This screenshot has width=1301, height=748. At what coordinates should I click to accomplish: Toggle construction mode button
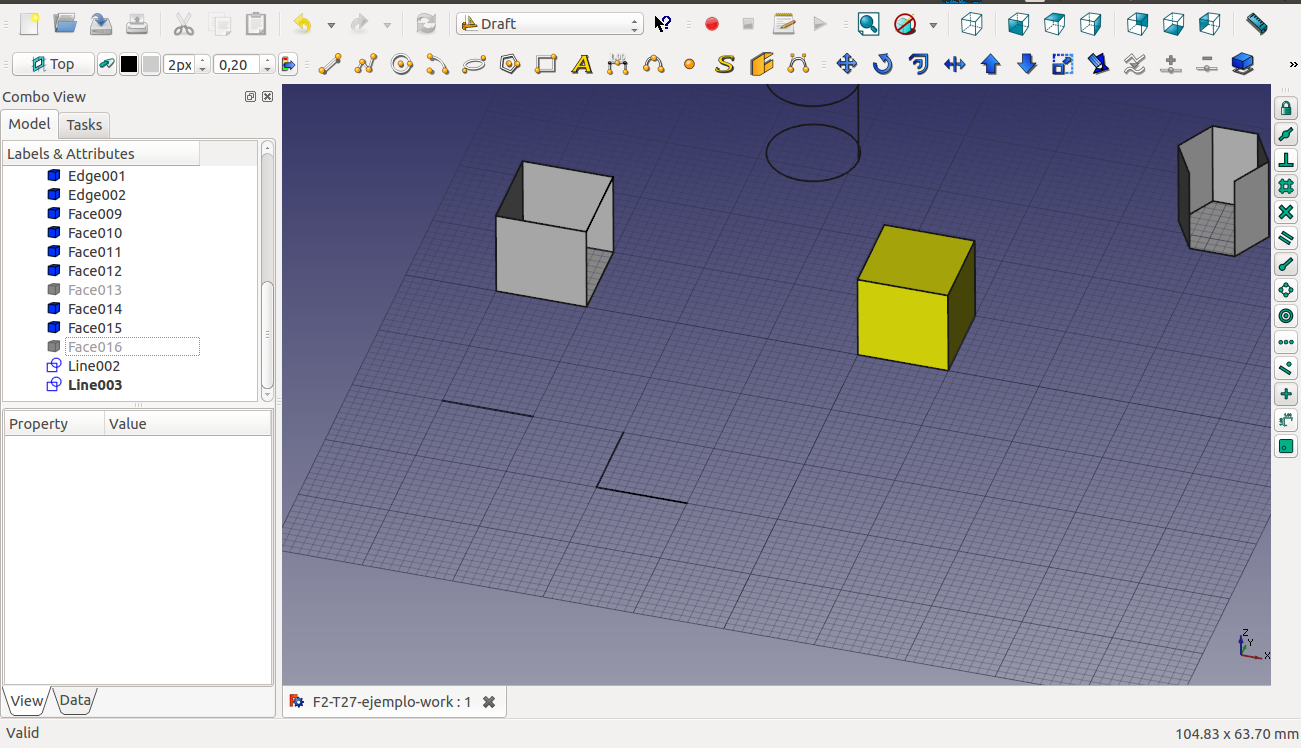[106, 65]
